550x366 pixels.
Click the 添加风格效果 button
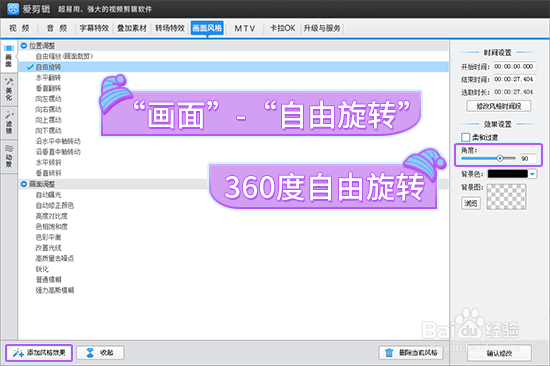pyautogui.click(x=39, y=352)
